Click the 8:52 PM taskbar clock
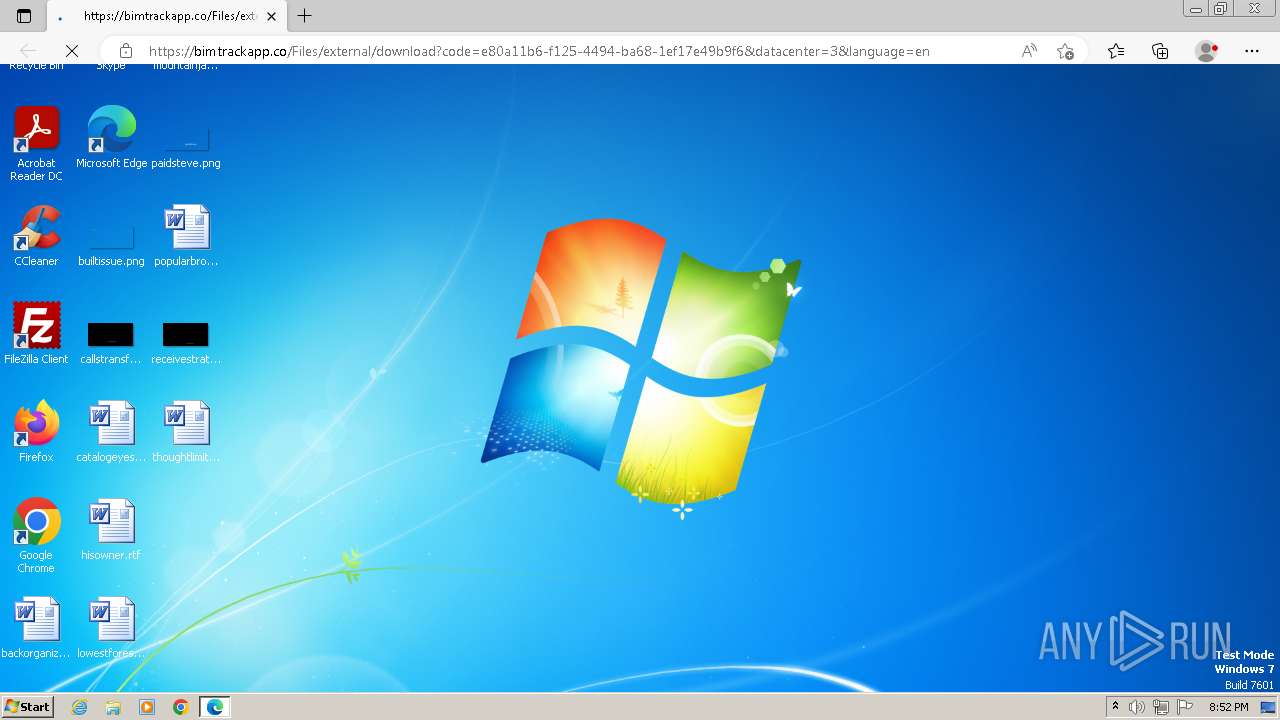This screenshot has width=1280, height=720. [1228, 707]
